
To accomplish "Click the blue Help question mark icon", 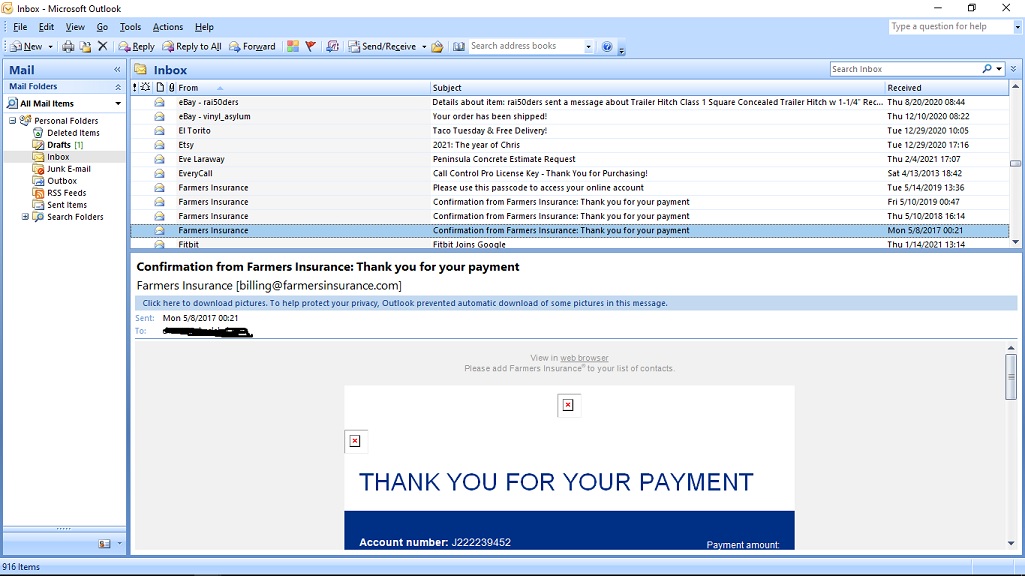I will (x=607, y=46).
